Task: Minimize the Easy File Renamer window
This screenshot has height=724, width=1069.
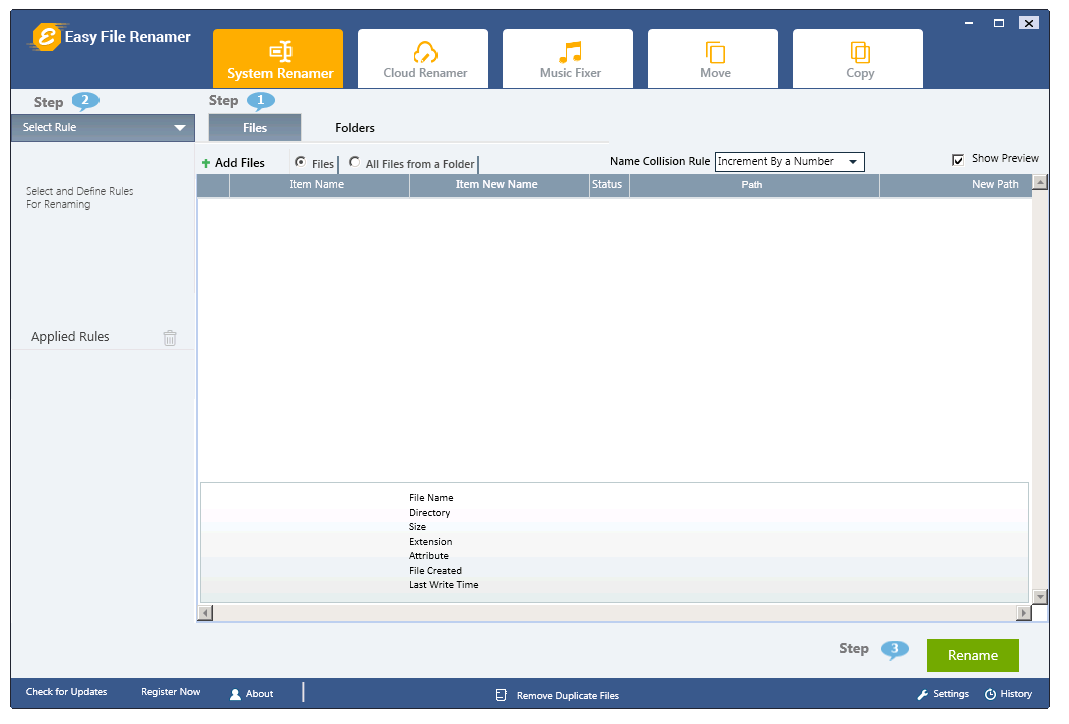Action: (969, 23)
